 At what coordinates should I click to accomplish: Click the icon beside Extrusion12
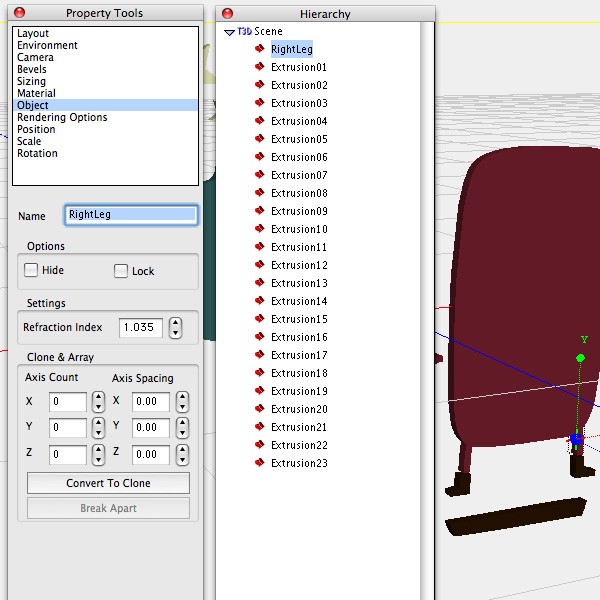(x=259, y=265)
